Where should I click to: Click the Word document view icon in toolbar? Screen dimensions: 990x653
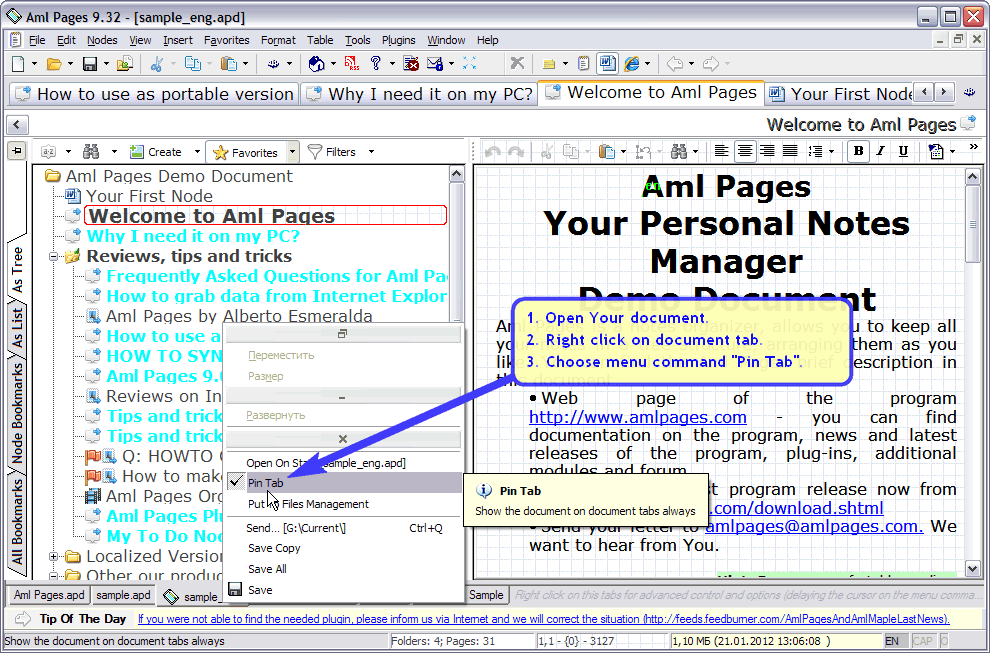[607, 63]
